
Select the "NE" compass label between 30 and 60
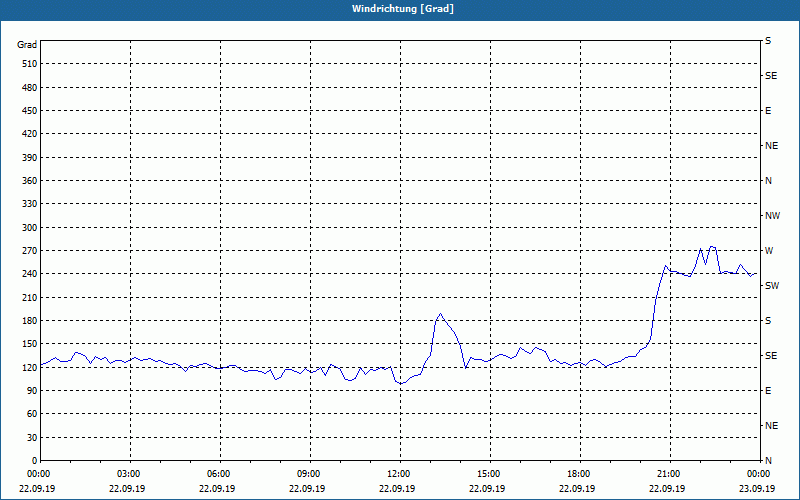(771, 426)
